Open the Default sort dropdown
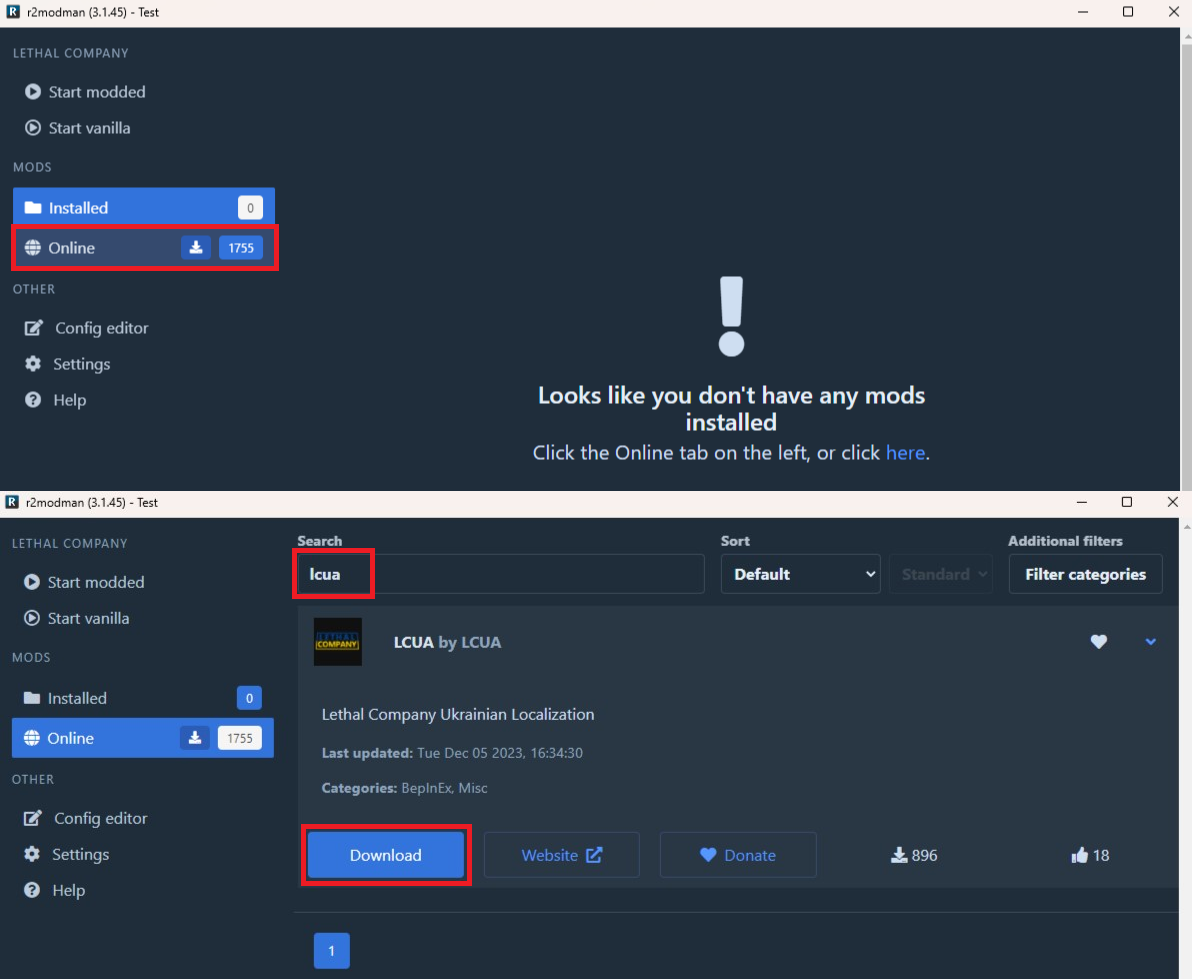1192x979 pixels. click(800, 574)
